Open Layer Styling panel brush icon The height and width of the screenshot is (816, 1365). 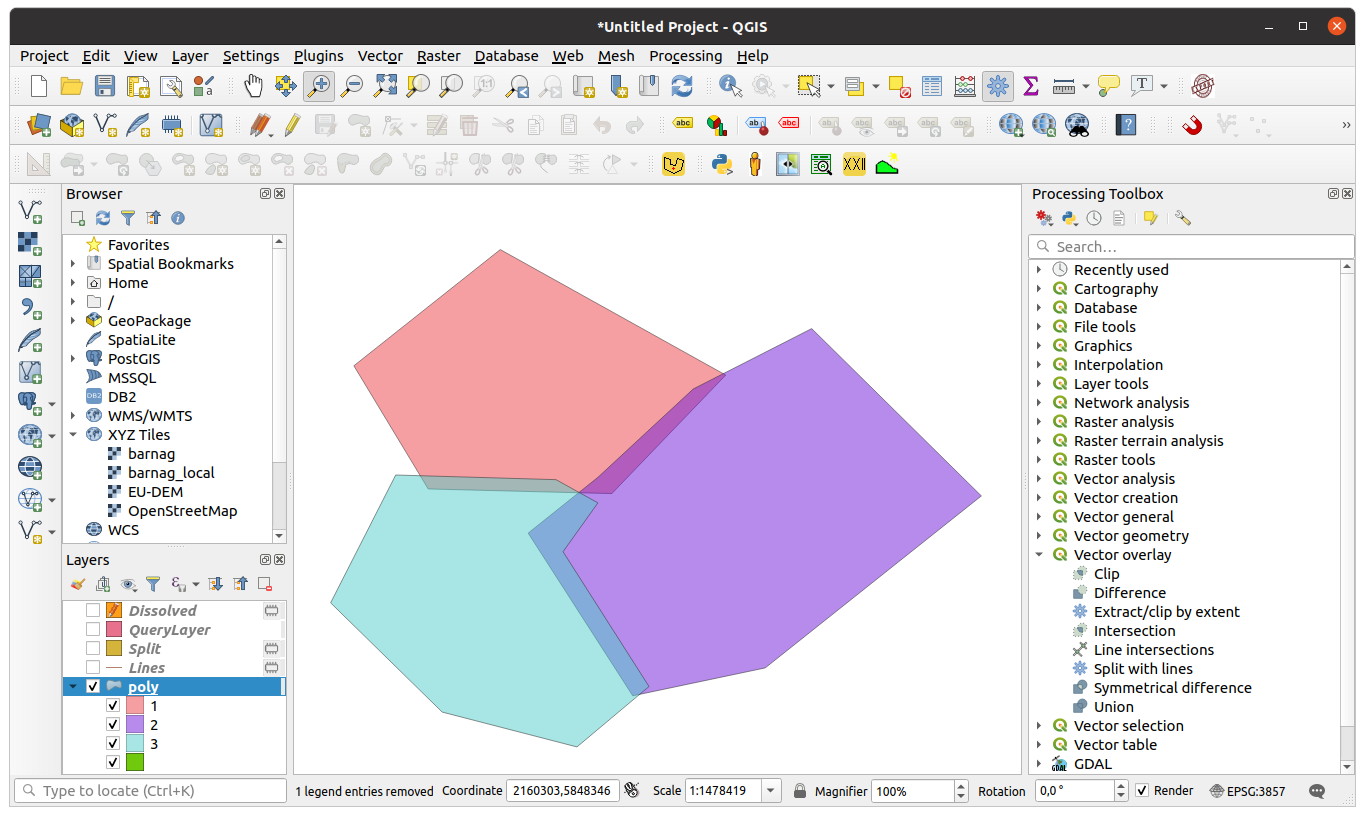coord(78,584)
